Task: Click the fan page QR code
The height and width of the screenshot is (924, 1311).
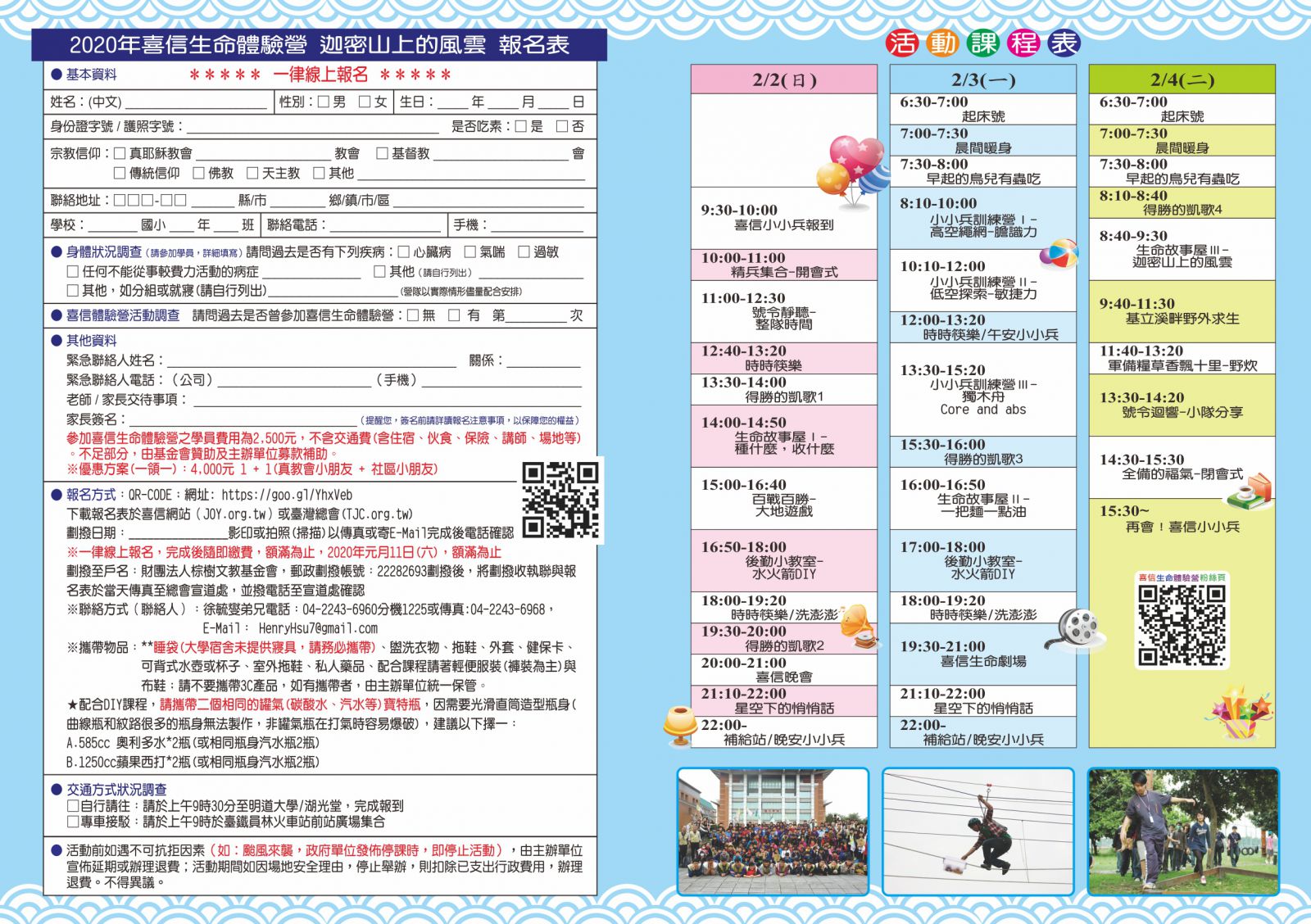Action: click(x=1182, y=625)
